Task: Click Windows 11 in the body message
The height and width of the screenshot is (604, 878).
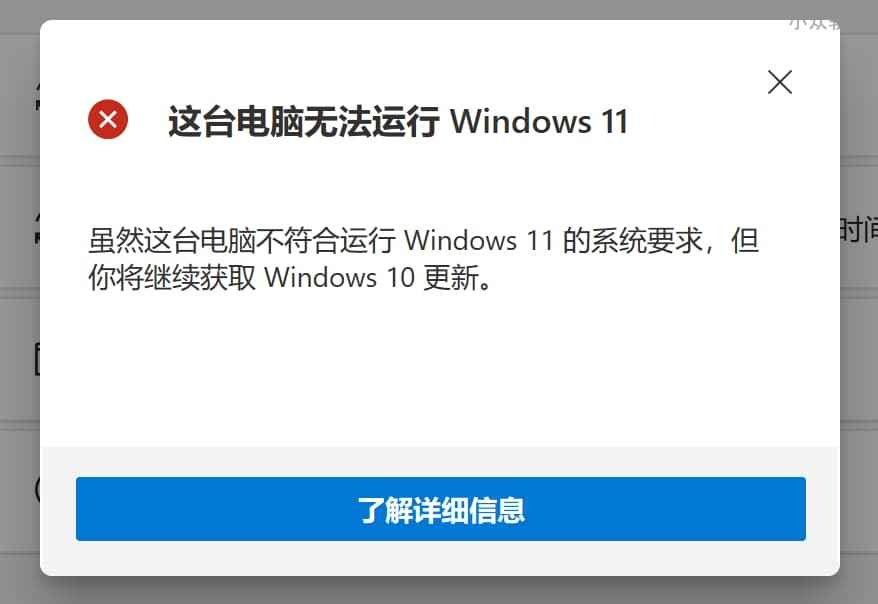Action: coord(479,241)
